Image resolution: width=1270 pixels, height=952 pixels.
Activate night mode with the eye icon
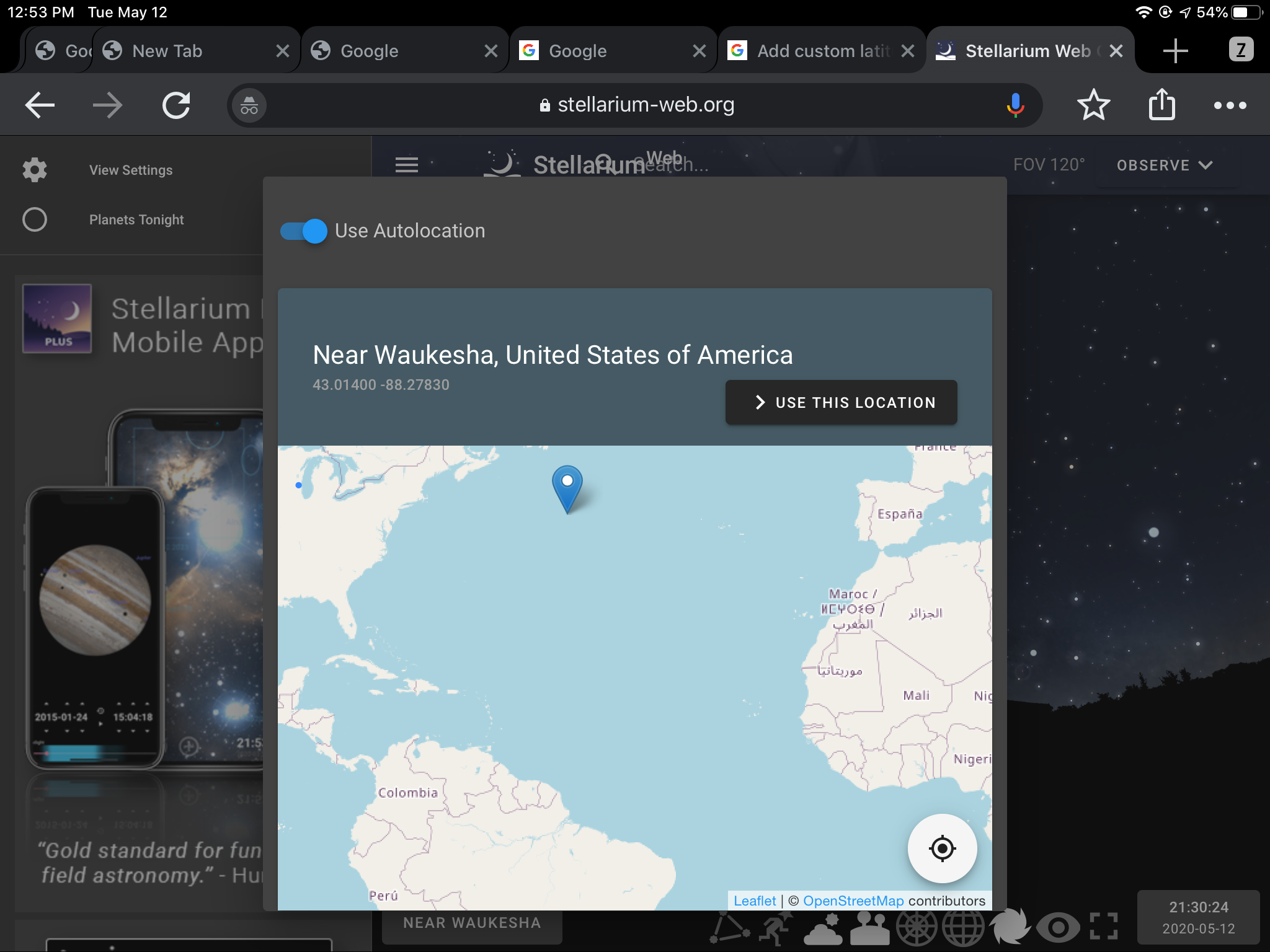[x=1059, y=927]
